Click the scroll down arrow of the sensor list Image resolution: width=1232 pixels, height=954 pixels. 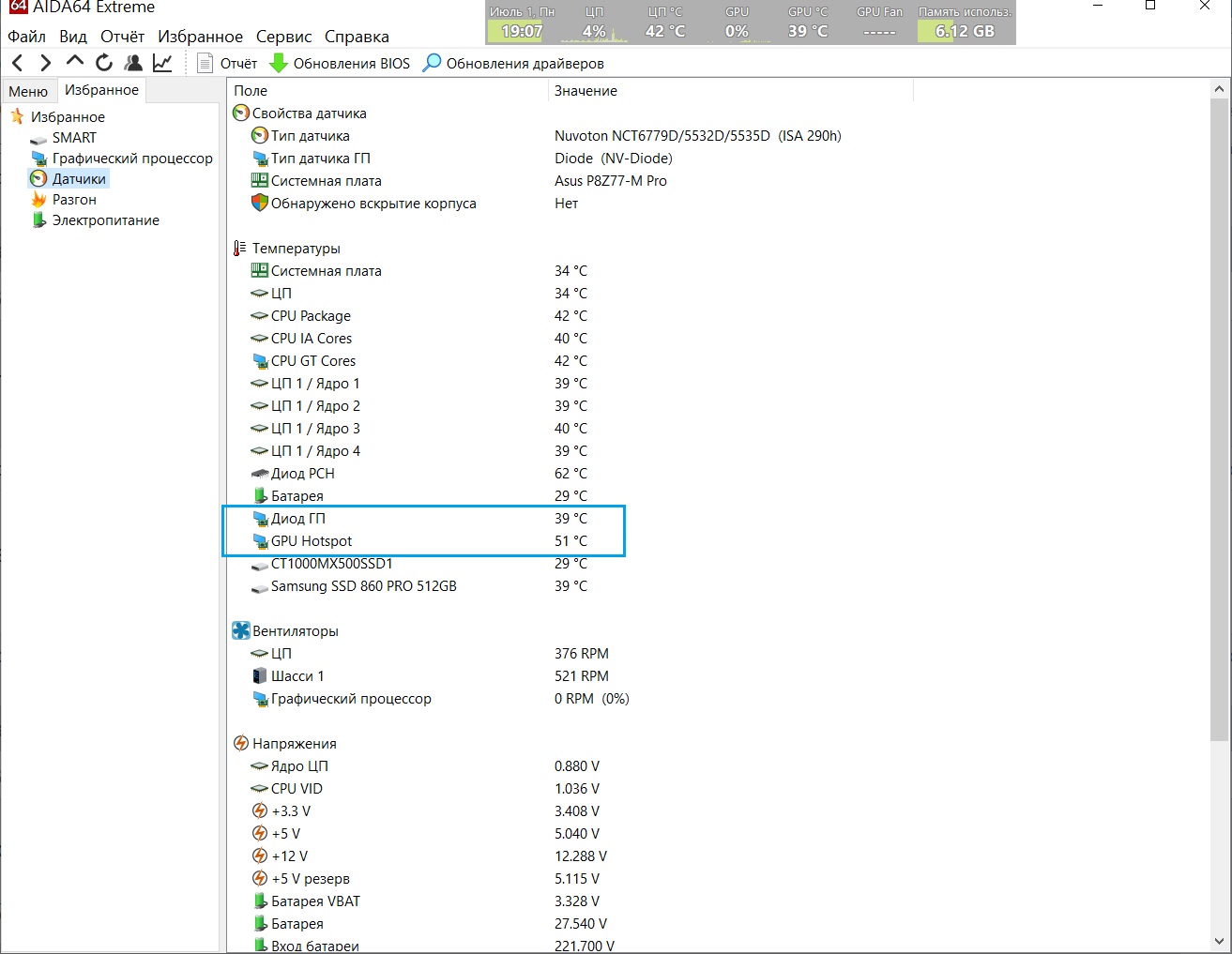tap(1220, 942)
